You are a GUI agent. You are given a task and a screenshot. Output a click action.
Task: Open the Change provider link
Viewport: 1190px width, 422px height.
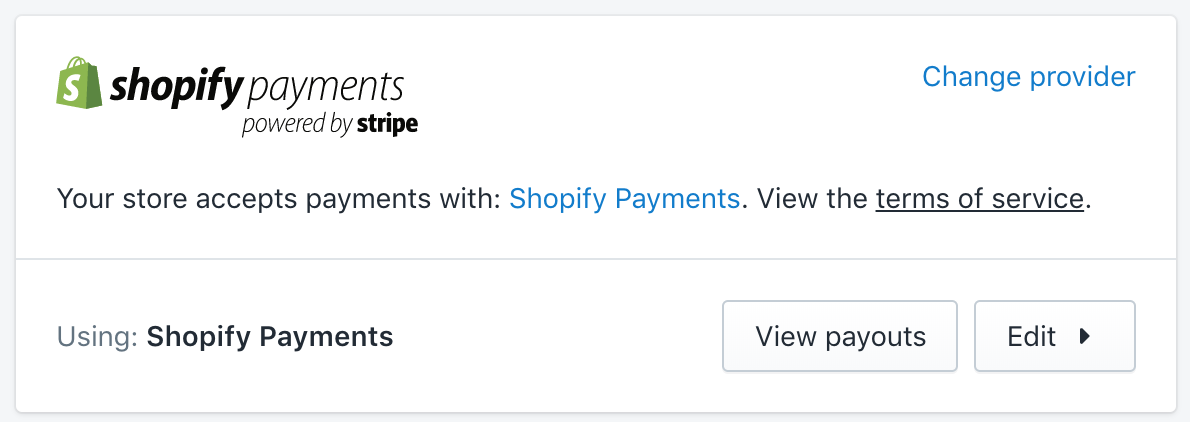(1028, 77)
